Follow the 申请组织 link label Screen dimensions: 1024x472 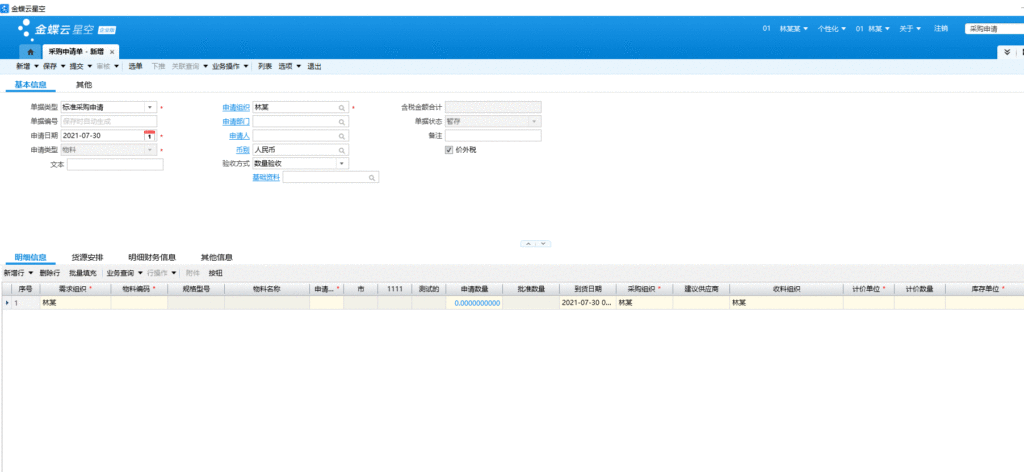point(236,108)
